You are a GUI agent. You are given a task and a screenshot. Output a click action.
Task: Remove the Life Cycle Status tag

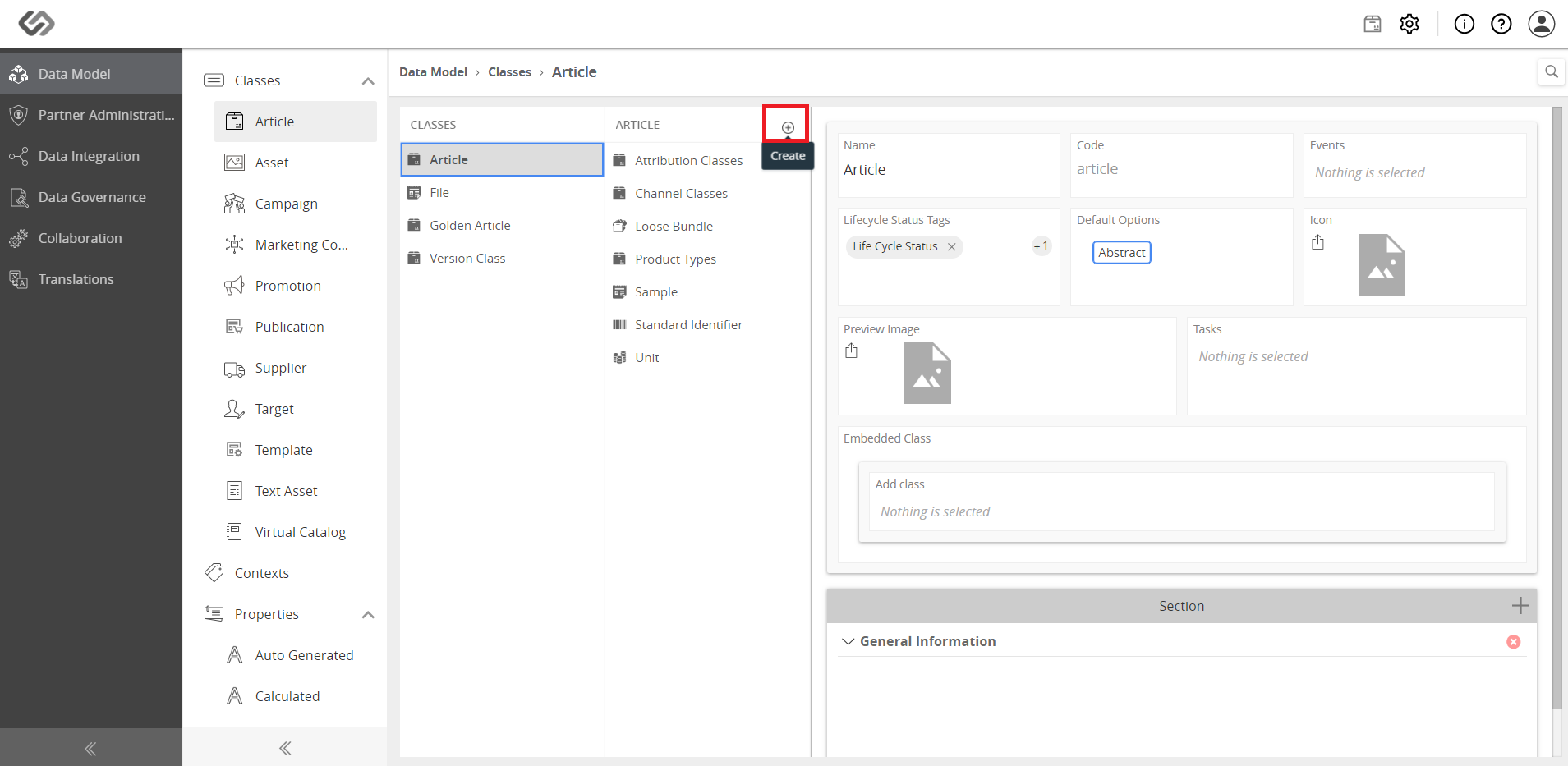click(x=951, y=246)
